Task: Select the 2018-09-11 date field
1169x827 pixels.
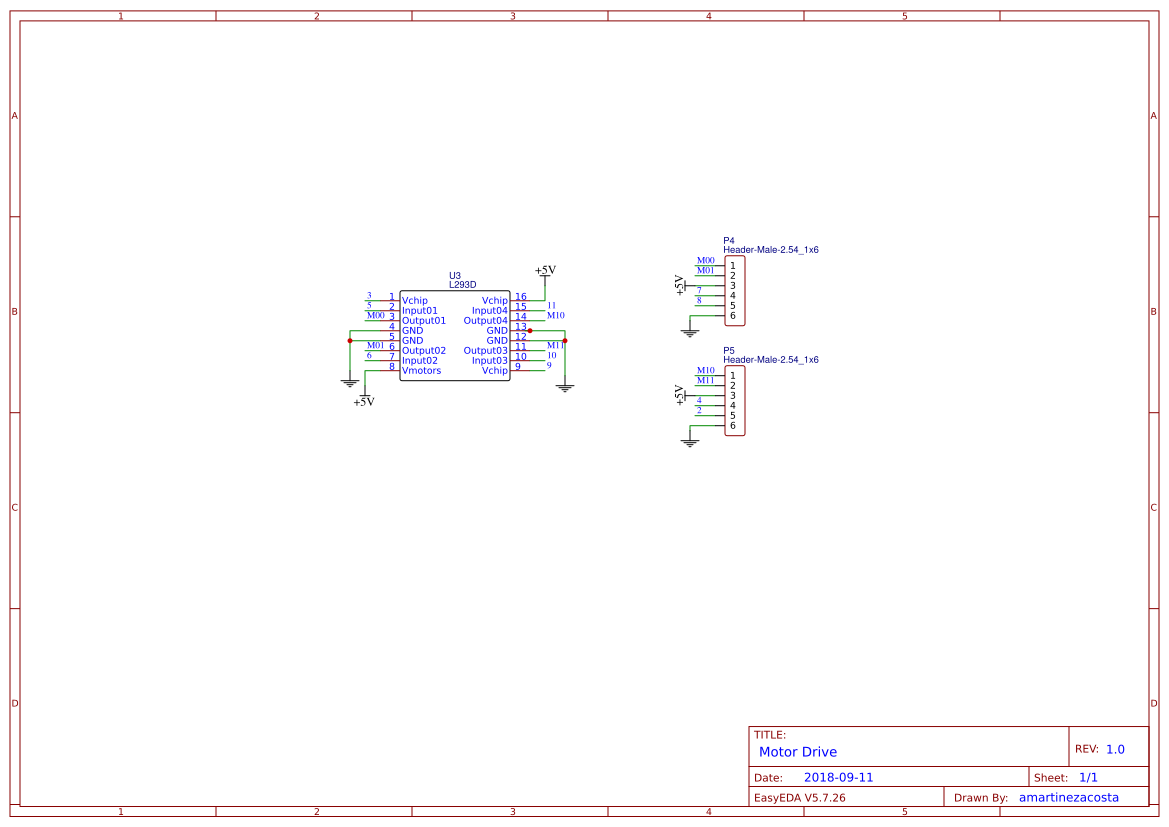Action: tap(840, 776)
